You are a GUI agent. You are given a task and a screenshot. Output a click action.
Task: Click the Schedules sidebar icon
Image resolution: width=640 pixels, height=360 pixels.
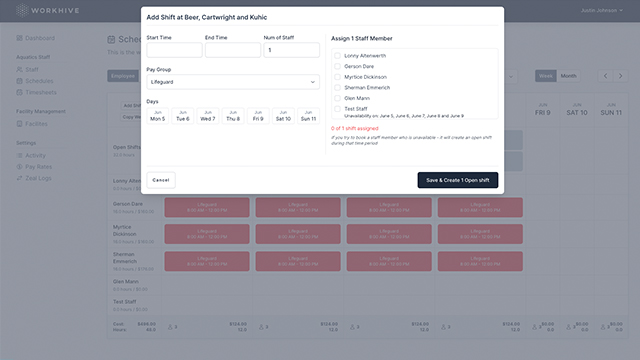[x=19, y=81]
